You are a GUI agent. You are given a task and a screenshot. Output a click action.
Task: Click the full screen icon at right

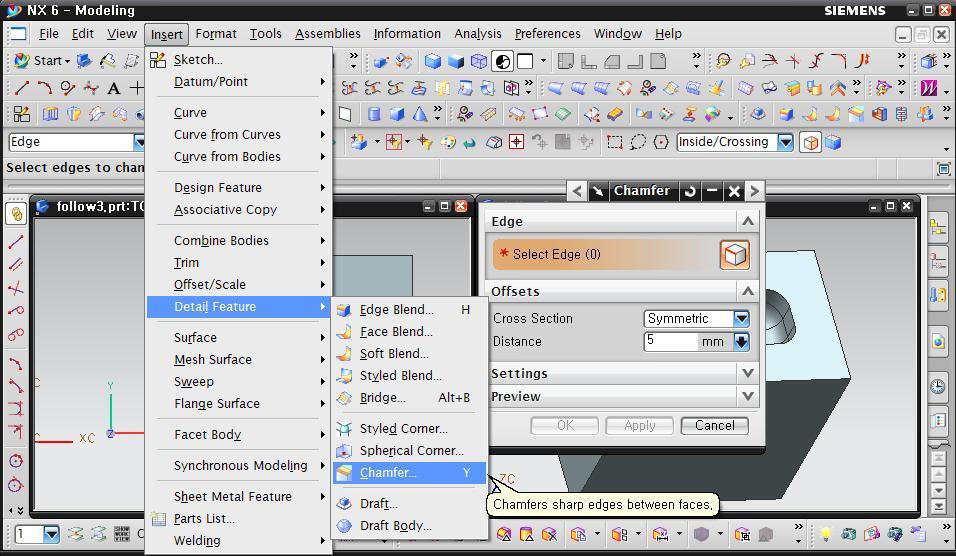point(943,168)
